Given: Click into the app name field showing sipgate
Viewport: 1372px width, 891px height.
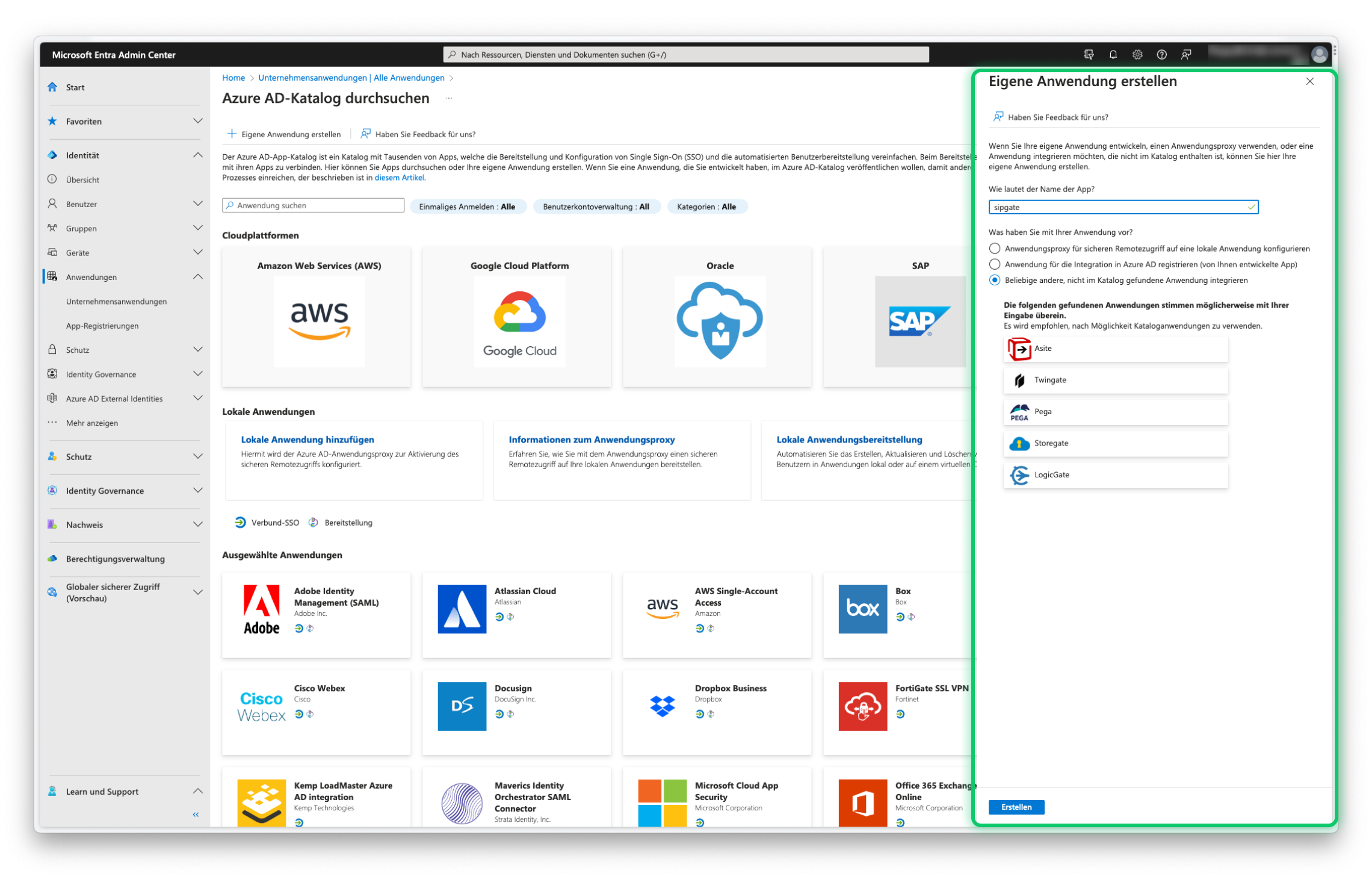Looking at the screenshot, I should [x=1119, y=207].
